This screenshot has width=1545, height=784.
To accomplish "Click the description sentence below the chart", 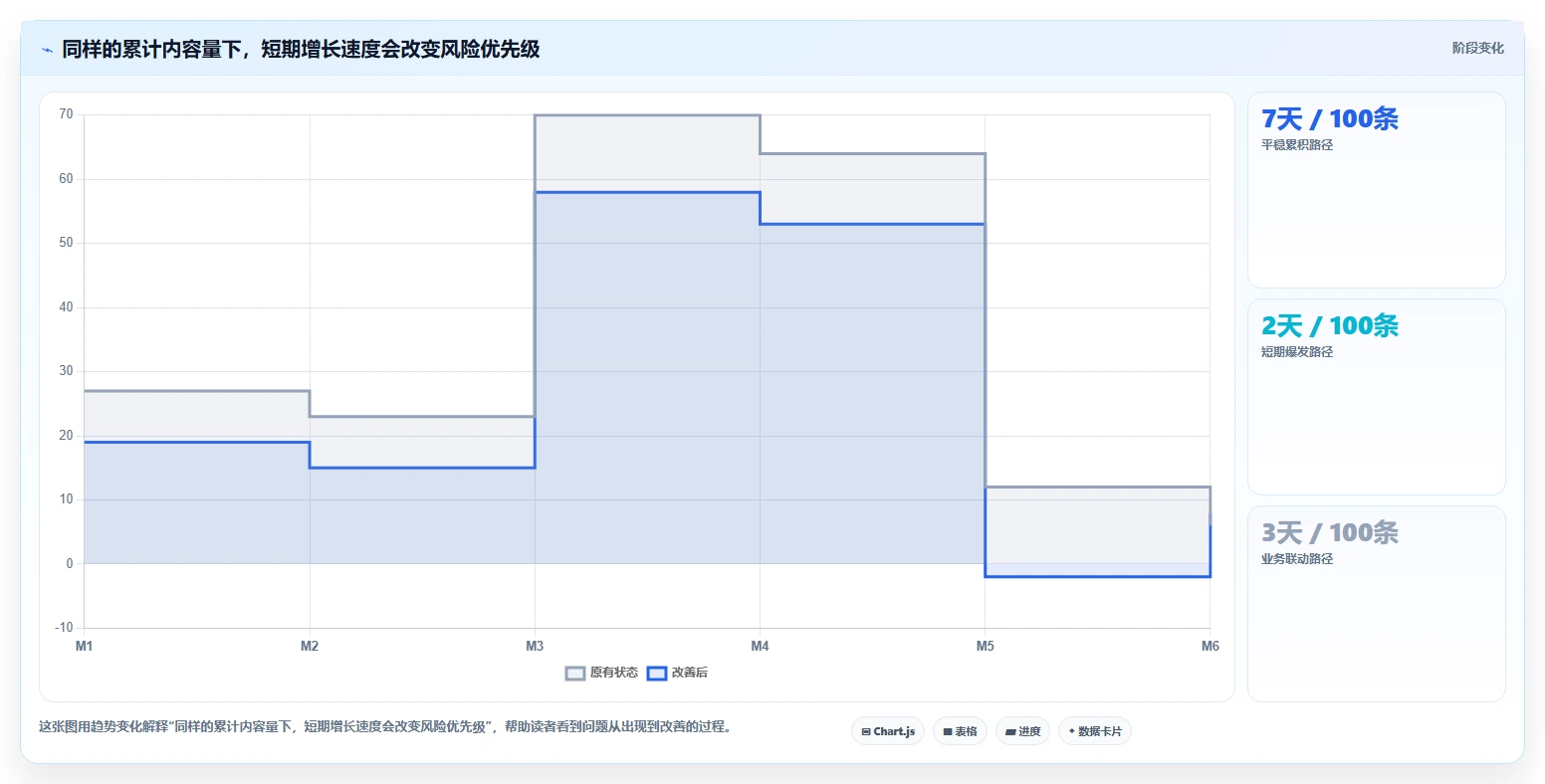I will coord(387,727).
